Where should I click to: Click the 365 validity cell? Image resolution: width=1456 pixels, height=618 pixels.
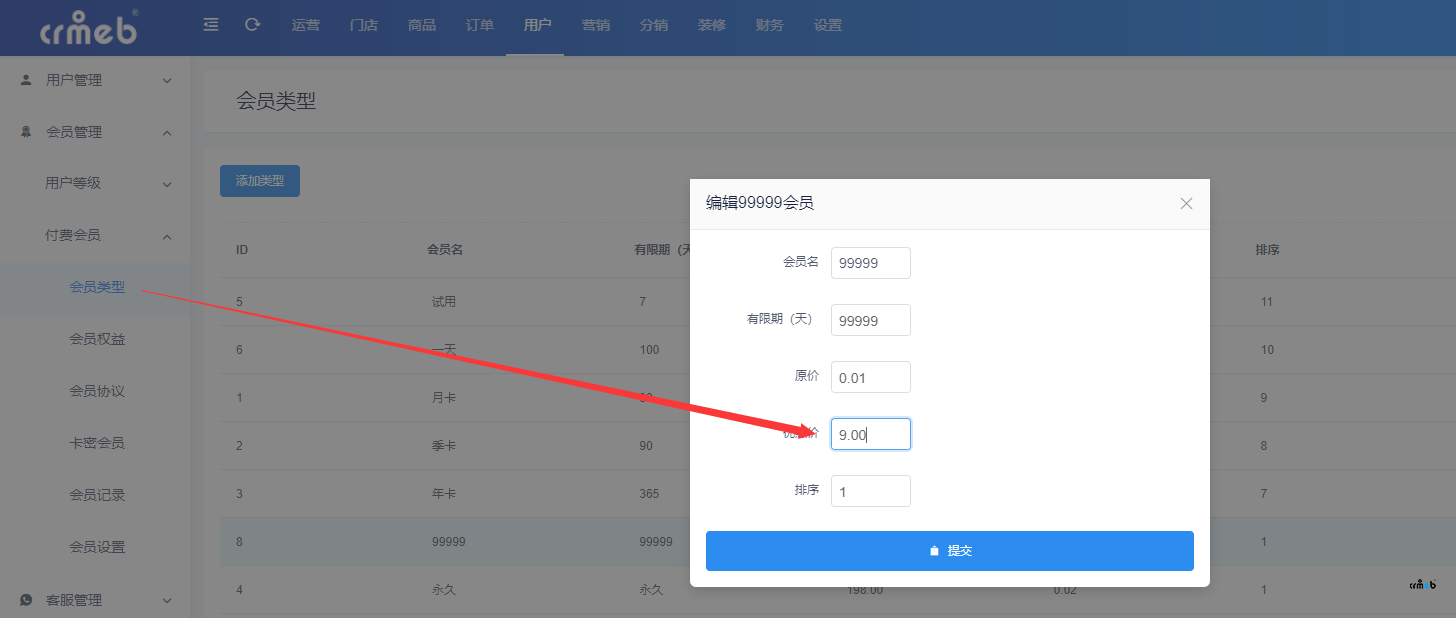click(649, 494)
